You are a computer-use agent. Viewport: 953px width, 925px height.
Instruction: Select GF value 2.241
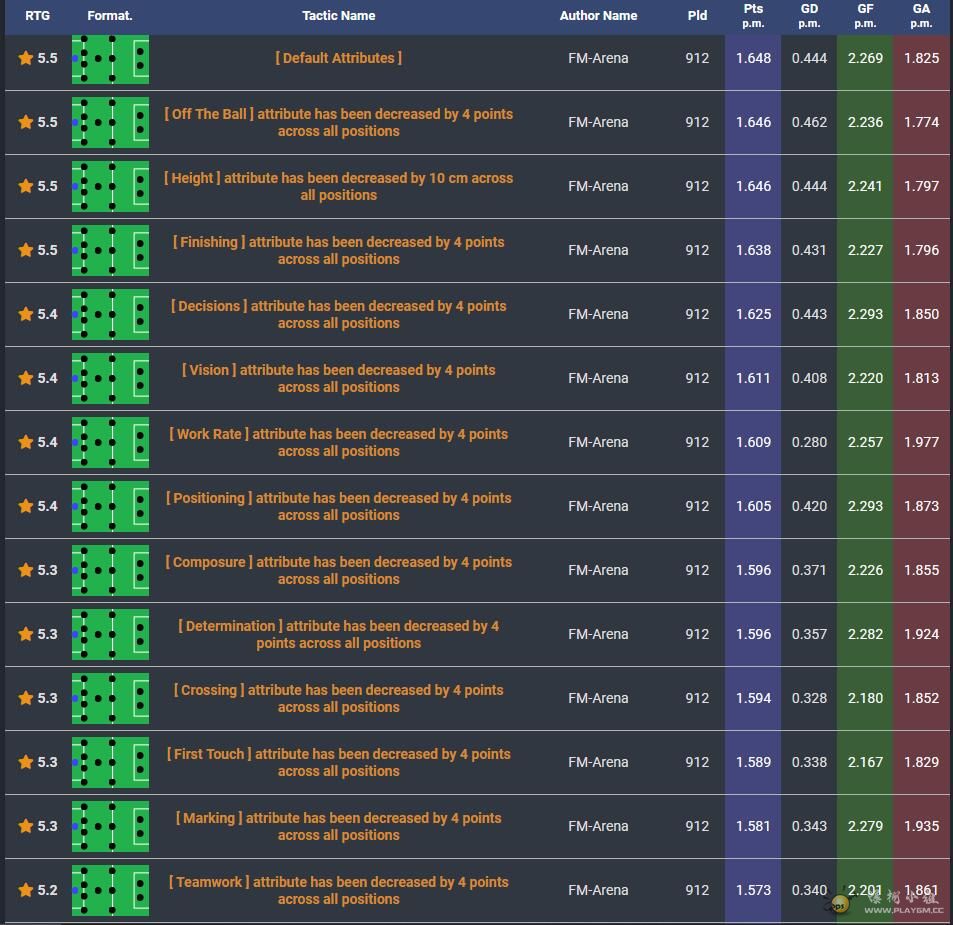865,186
